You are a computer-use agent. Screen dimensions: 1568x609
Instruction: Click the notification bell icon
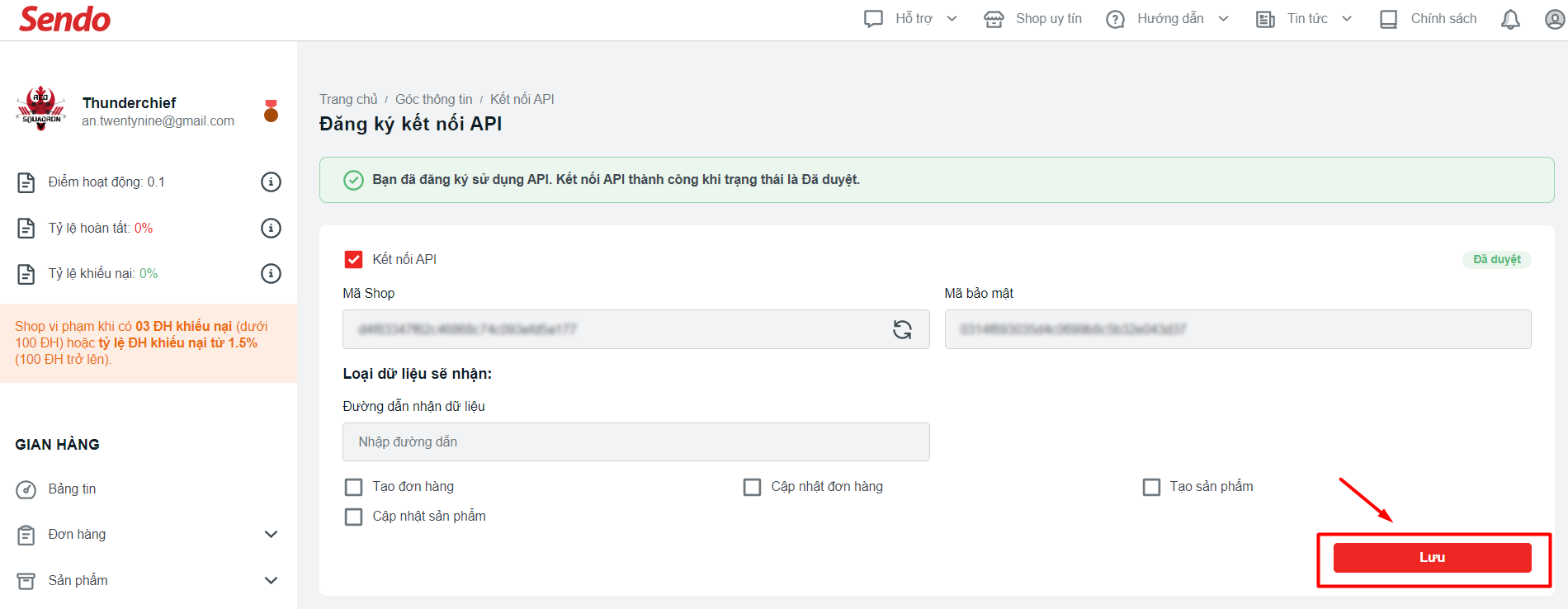pos(1510,19)
